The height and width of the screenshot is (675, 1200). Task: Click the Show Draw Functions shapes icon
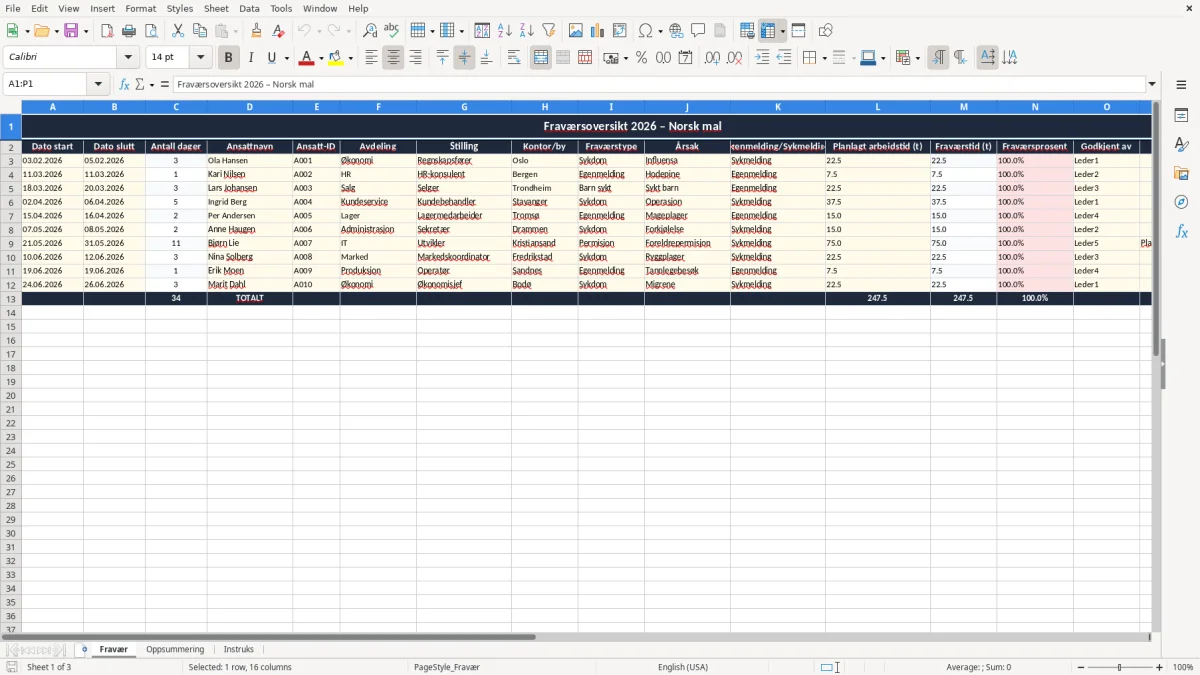(825, 31)
